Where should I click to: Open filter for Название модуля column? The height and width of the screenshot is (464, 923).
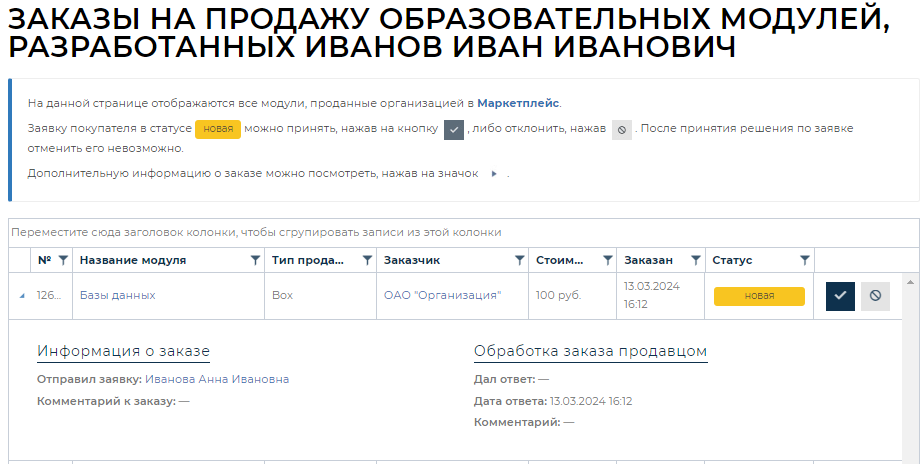pos(254,260)
